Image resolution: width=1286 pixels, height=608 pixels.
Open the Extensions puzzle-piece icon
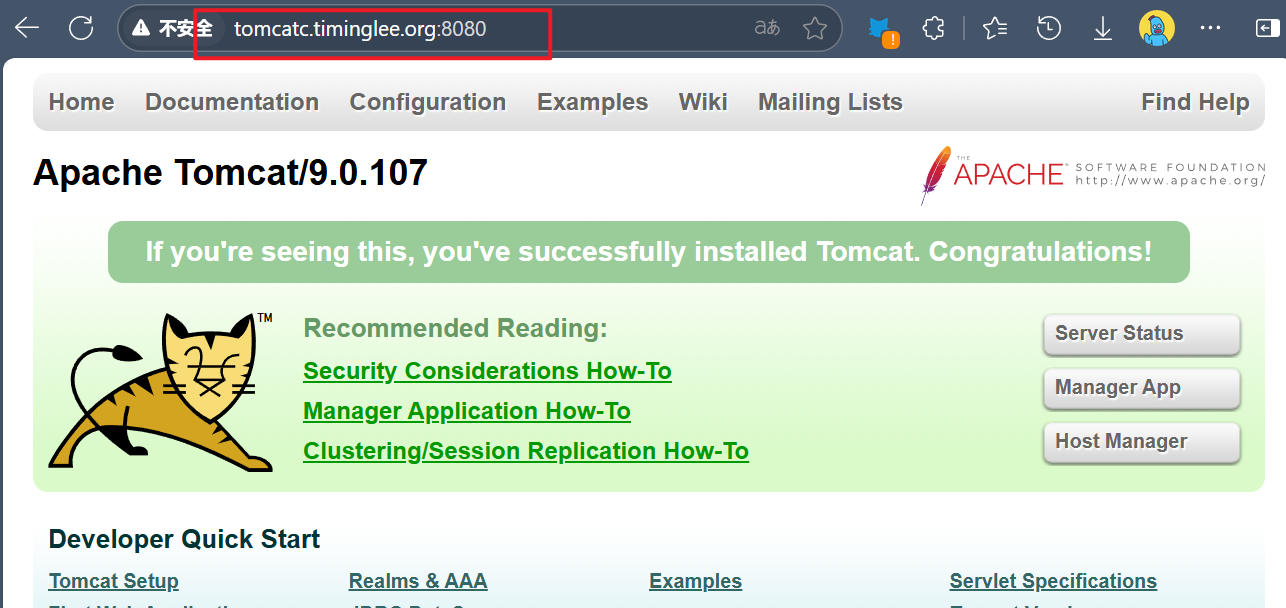point(933,28)
